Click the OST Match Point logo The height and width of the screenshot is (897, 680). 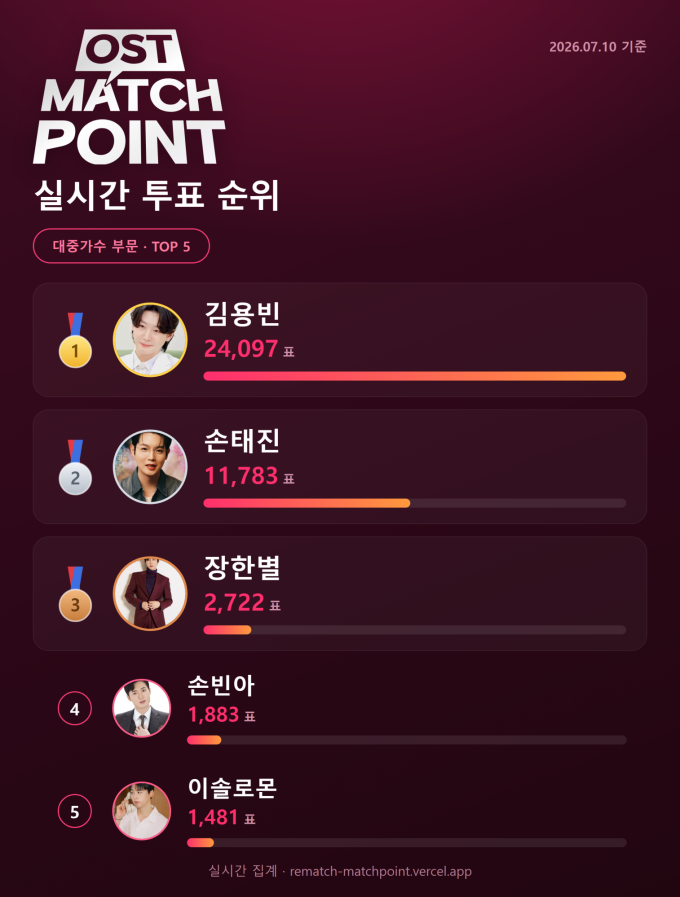(130, 97)
